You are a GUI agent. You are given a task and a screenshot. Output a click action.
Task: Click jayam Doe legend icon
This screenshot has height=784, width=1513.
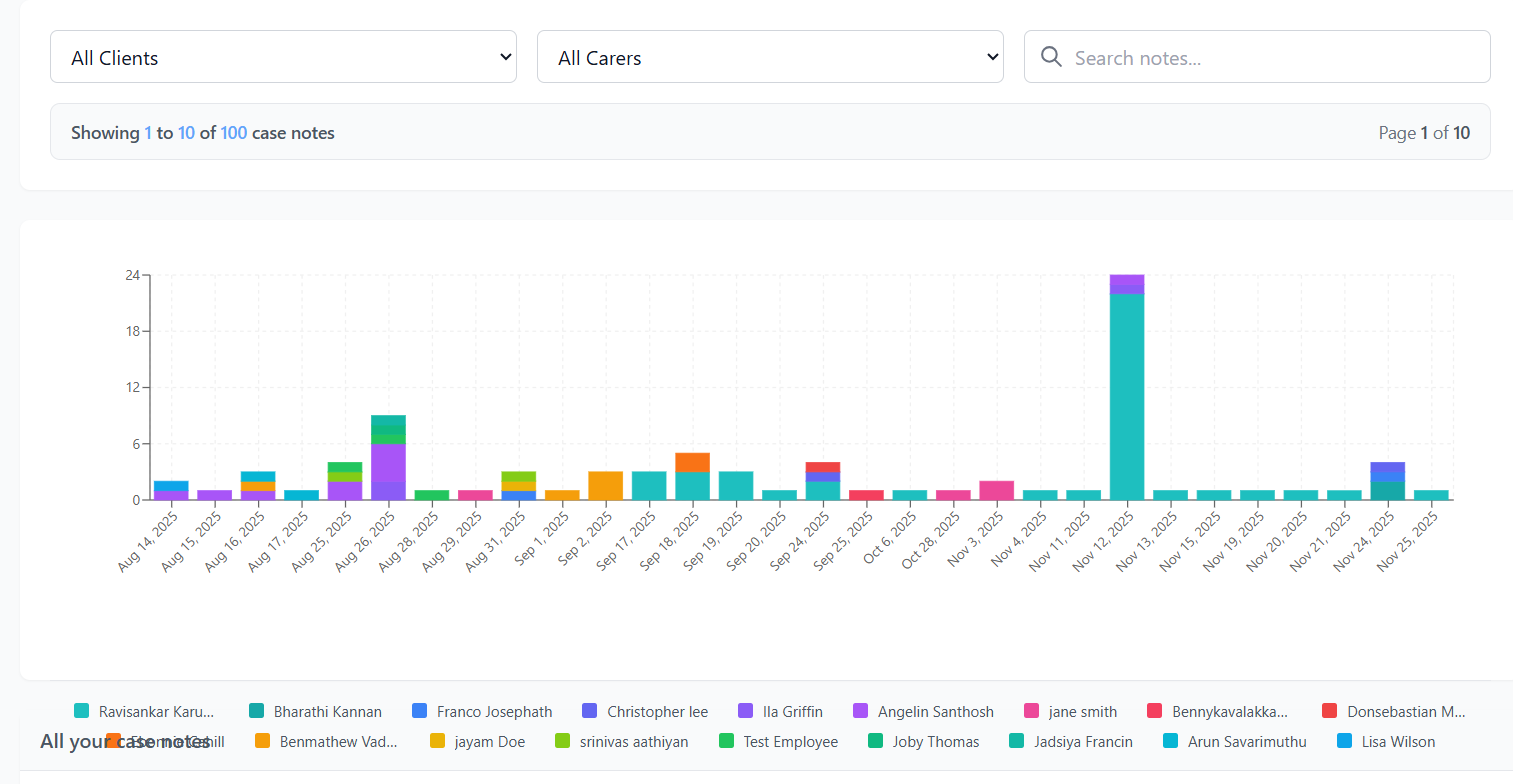pos(438,742)
